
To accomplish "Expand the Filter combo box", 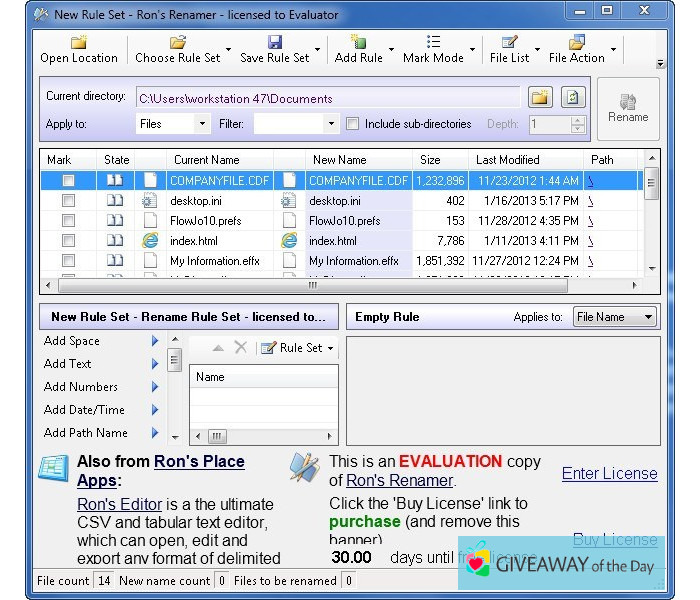I will (331, 124).
